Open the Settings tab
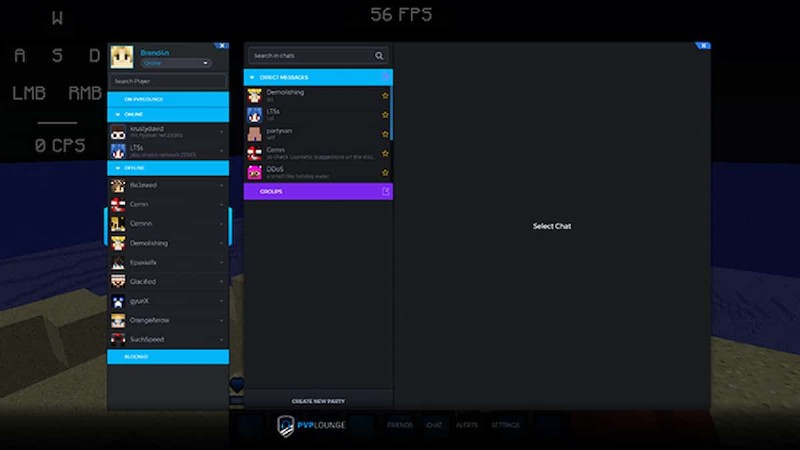Image resolution: width=800 pixels, height=450 pixels. 505,425
